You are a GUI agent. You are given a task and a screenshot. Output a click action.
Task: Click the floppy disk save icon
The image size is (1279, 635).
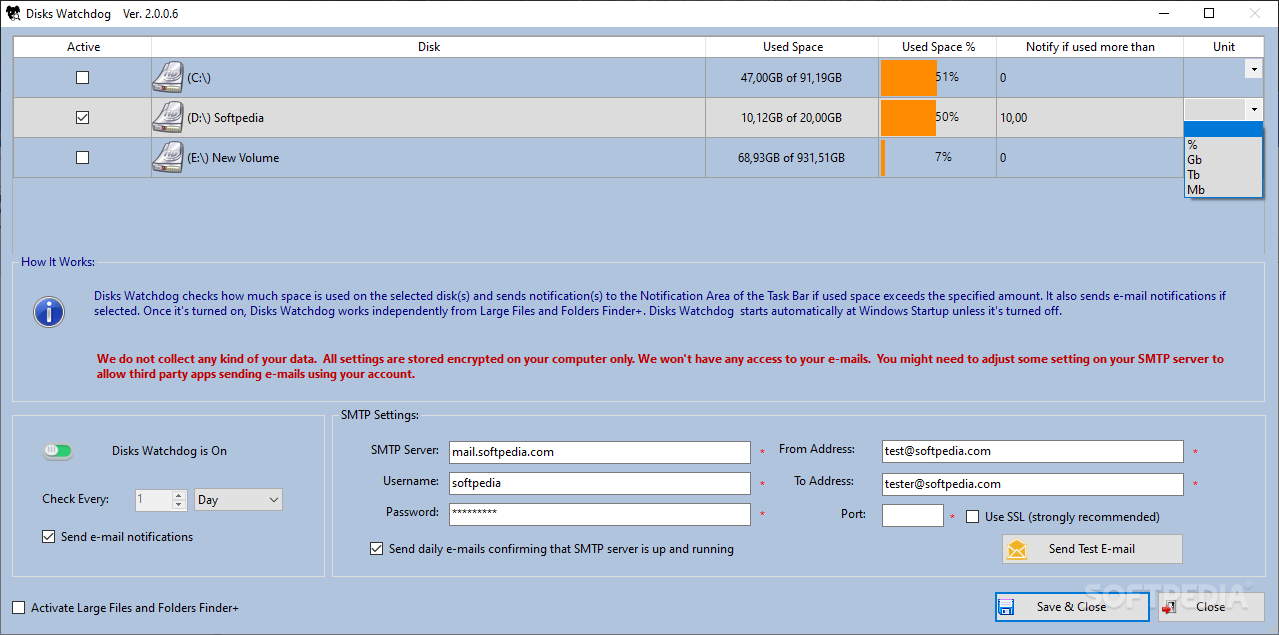pos(1007,607)
